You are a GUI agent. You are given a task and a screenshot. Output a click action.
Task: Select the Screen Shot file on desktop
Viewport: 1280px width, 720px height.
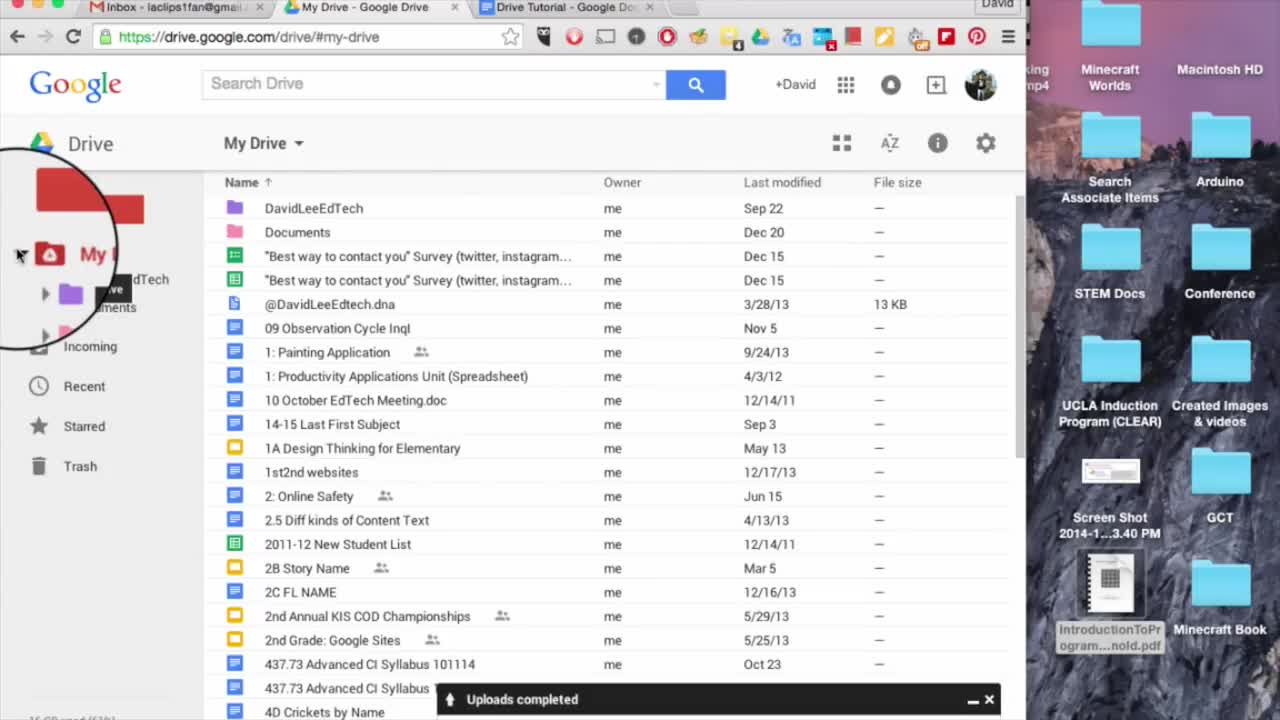coord(1110,498)
